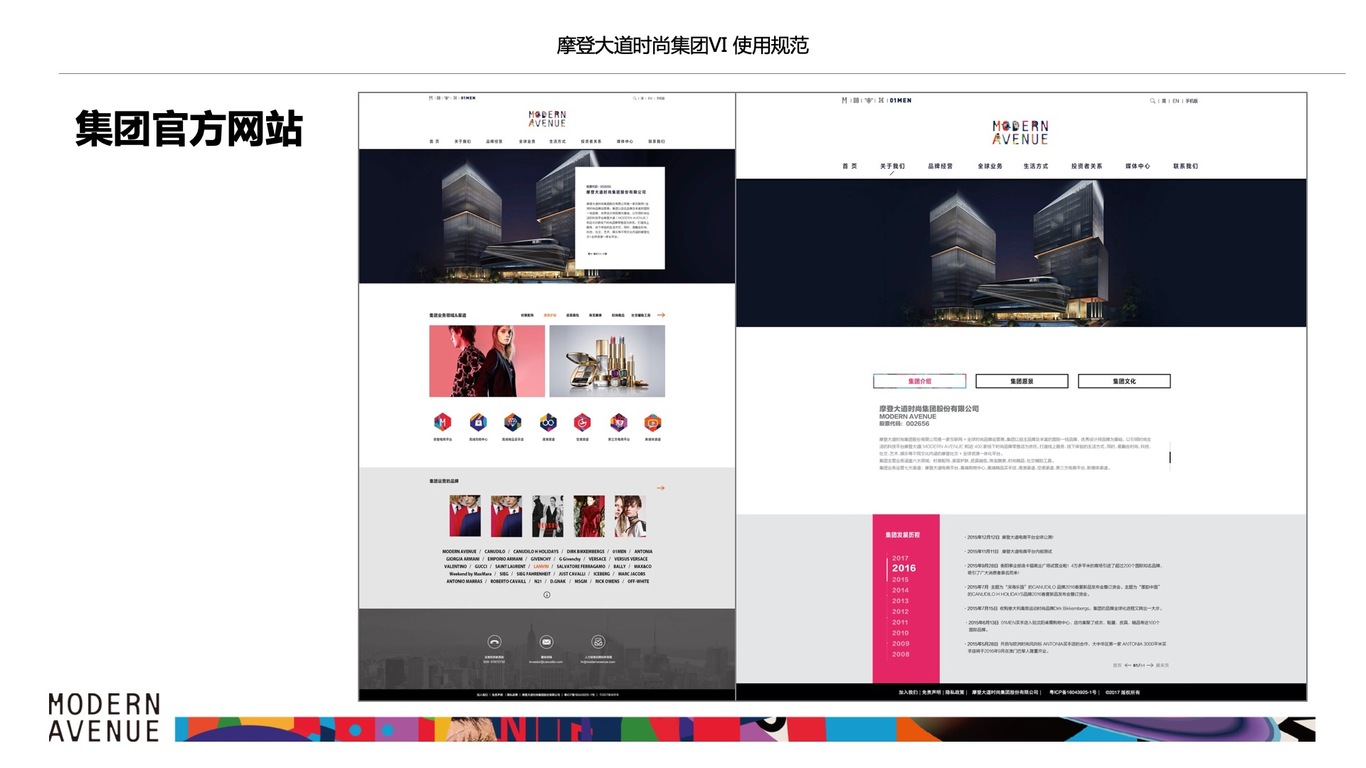Click the 摩登电商平台 hexagon M icon
The image size is (1366, 768).
(x=442, y=422)
